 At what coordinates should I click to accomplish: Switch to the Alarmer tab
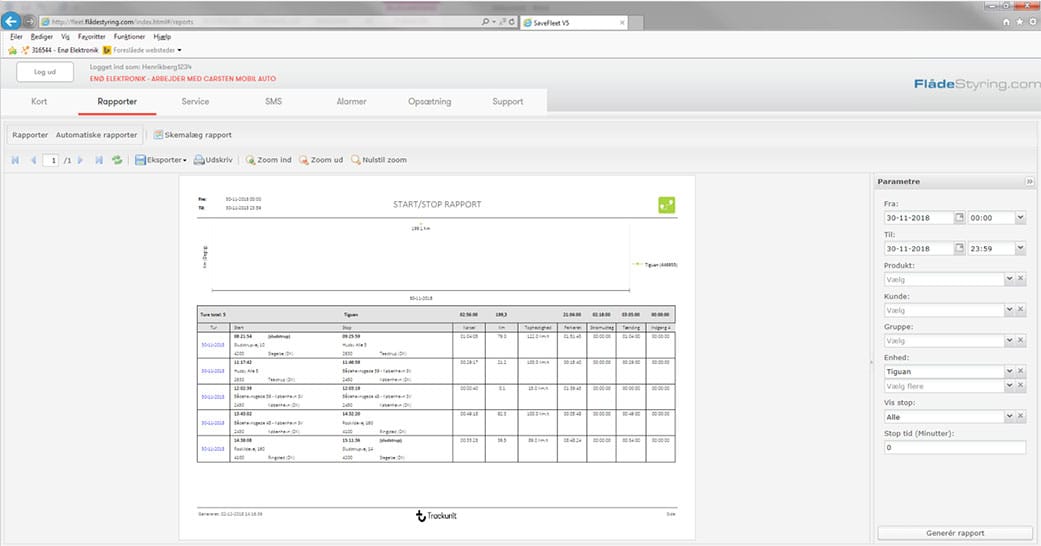(x=350, y=102)
